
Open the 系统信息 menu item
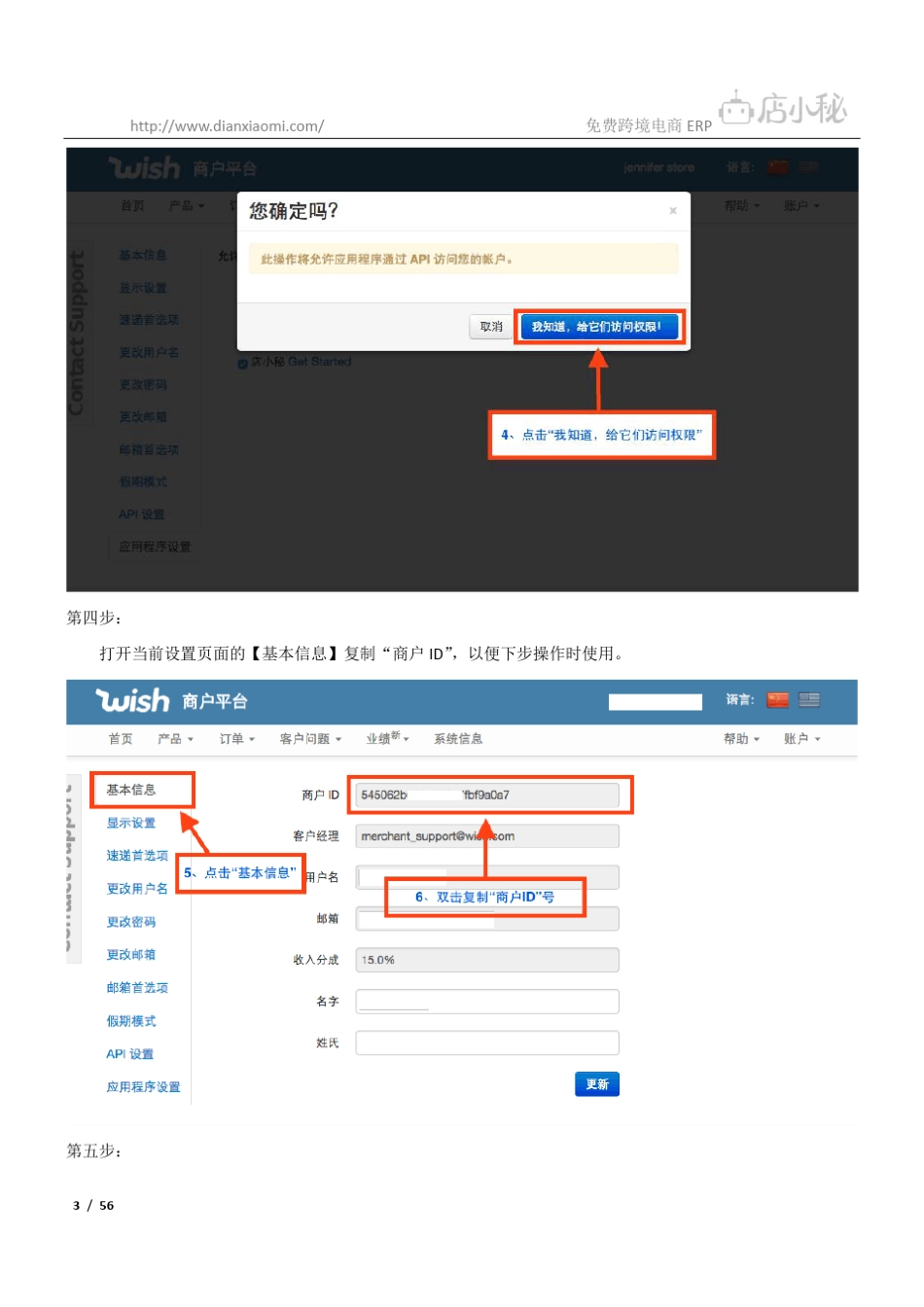(458, 739)
